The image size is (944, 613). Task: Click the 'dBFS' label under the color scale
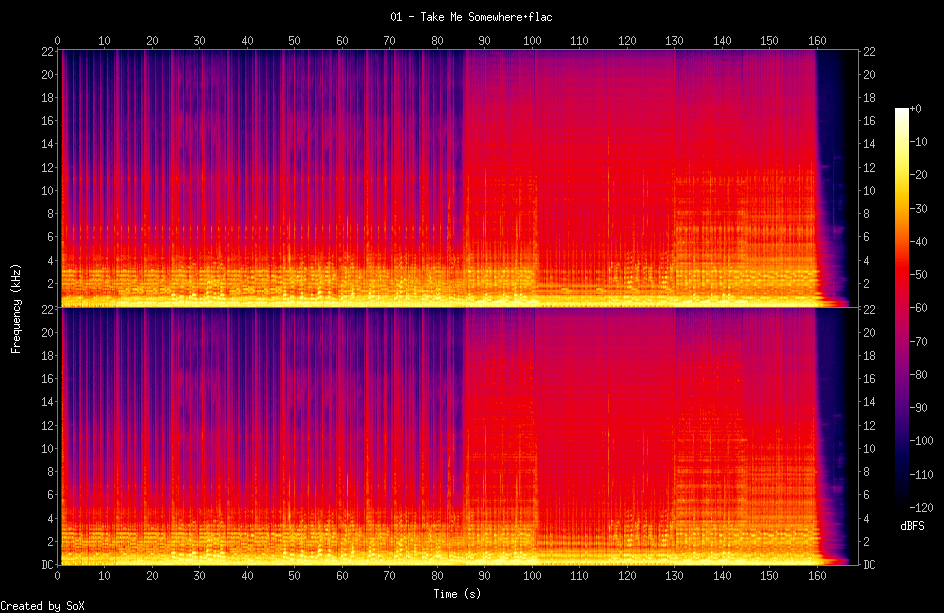coord(911,525)
